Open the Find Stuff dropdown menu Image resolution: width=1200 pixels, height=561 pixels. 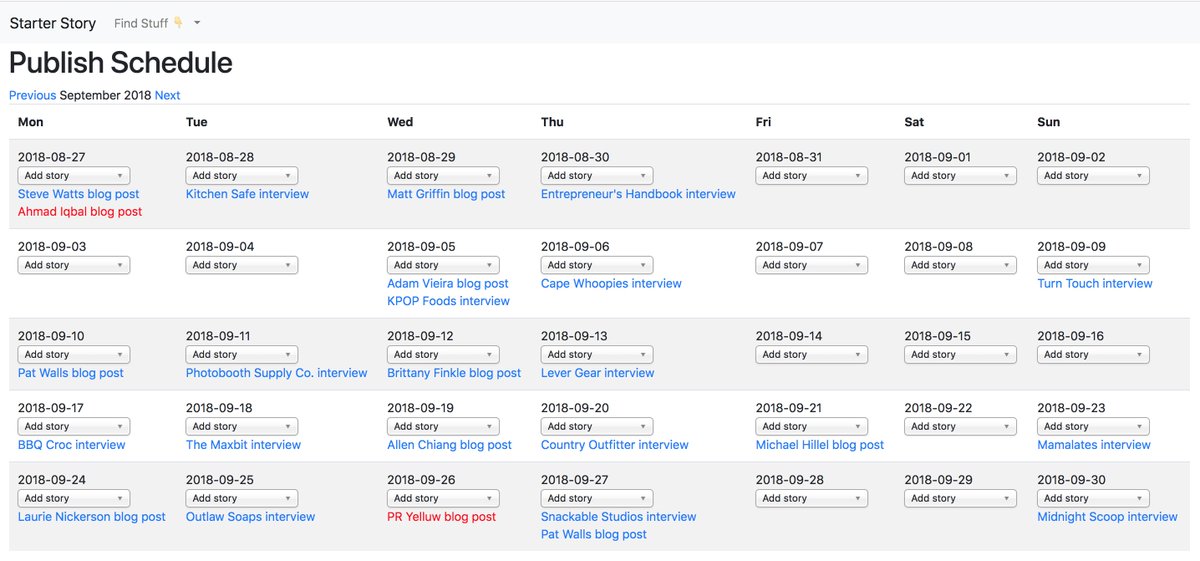pyautogui.click(x=157, y=23)
